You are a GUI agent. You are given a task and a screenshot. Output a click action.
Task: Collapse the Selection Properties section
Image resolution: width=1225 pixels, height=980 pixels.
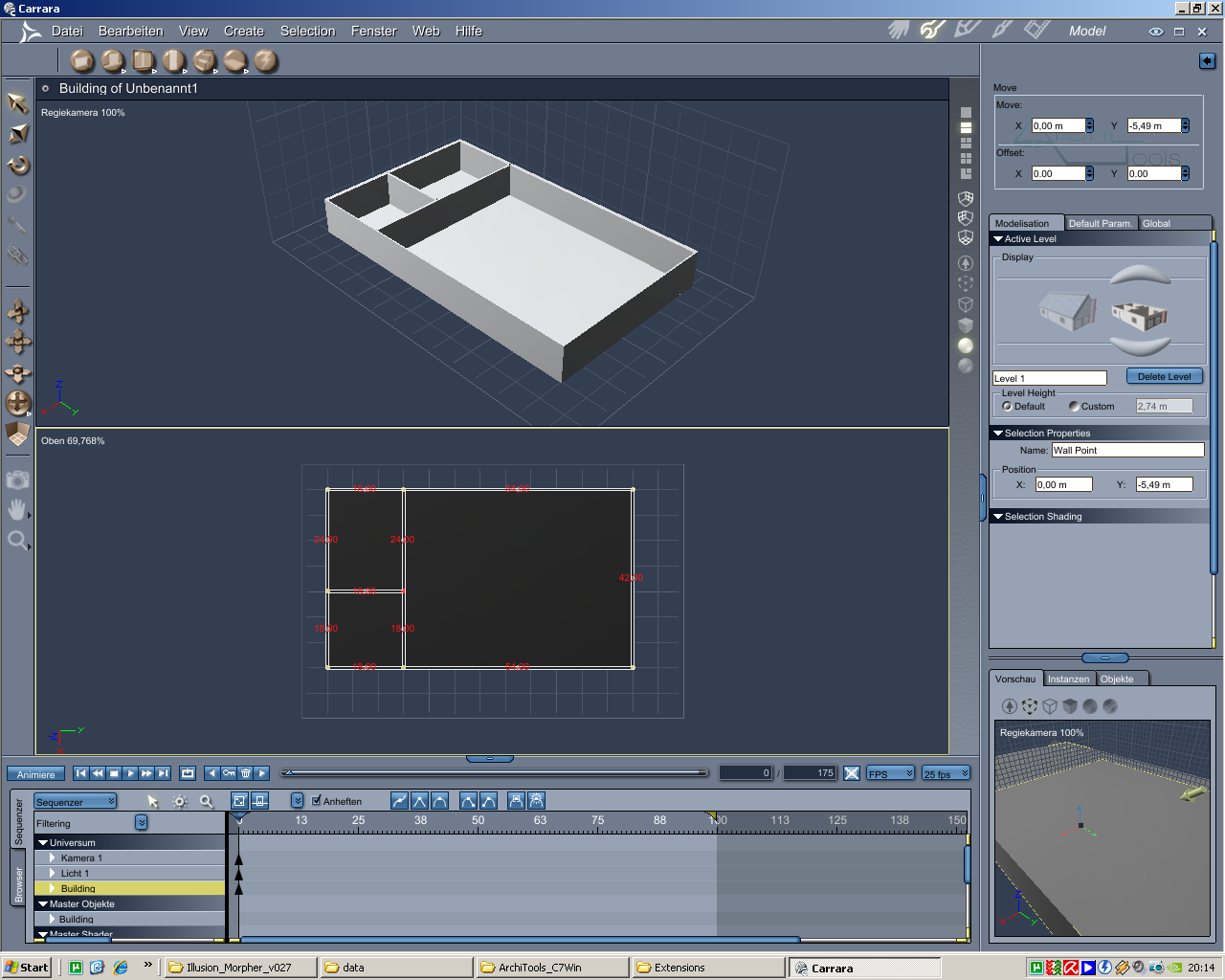click(998, 434)
